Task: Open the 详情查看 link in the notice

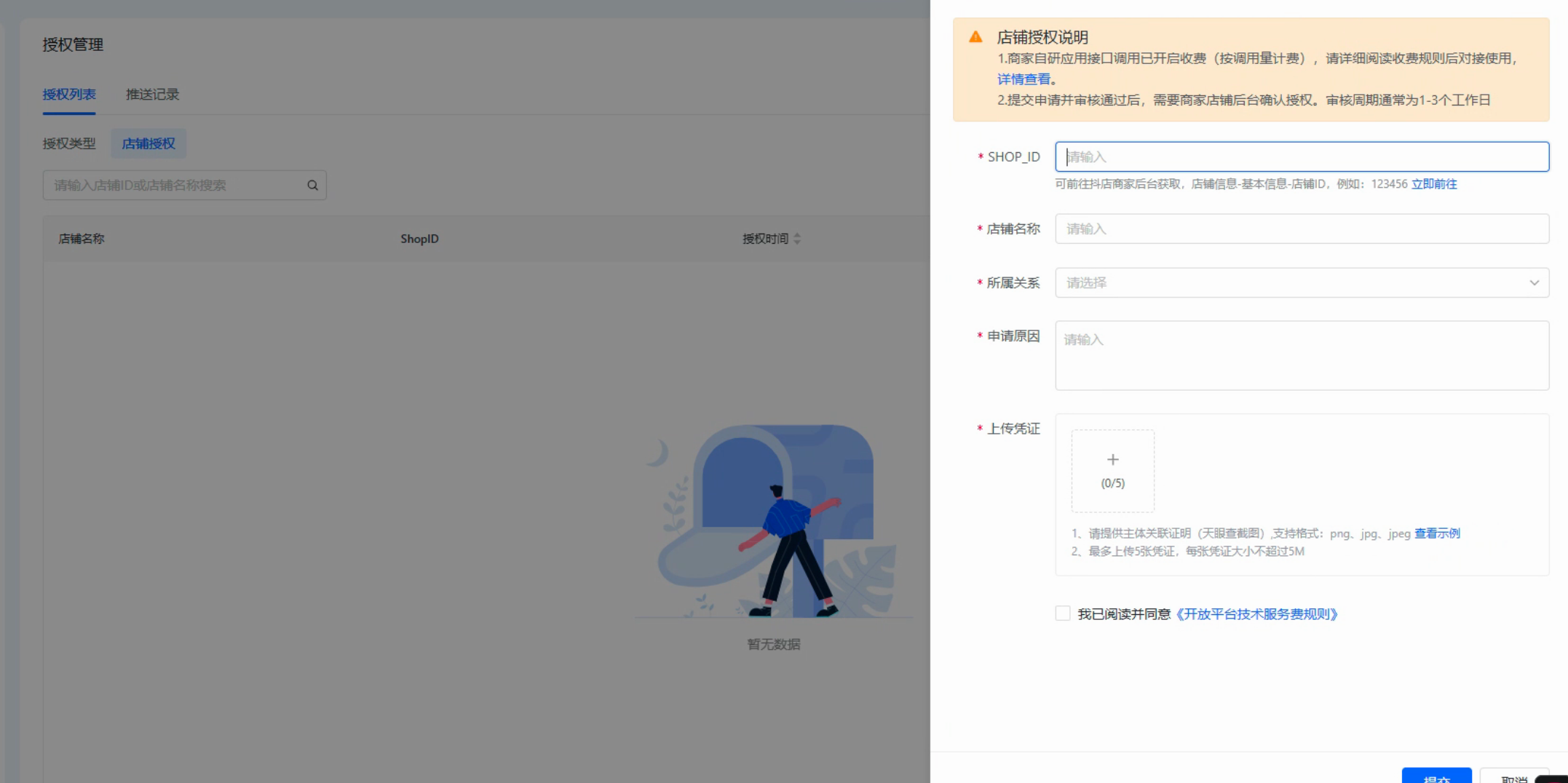Action: coord(1023,79)
